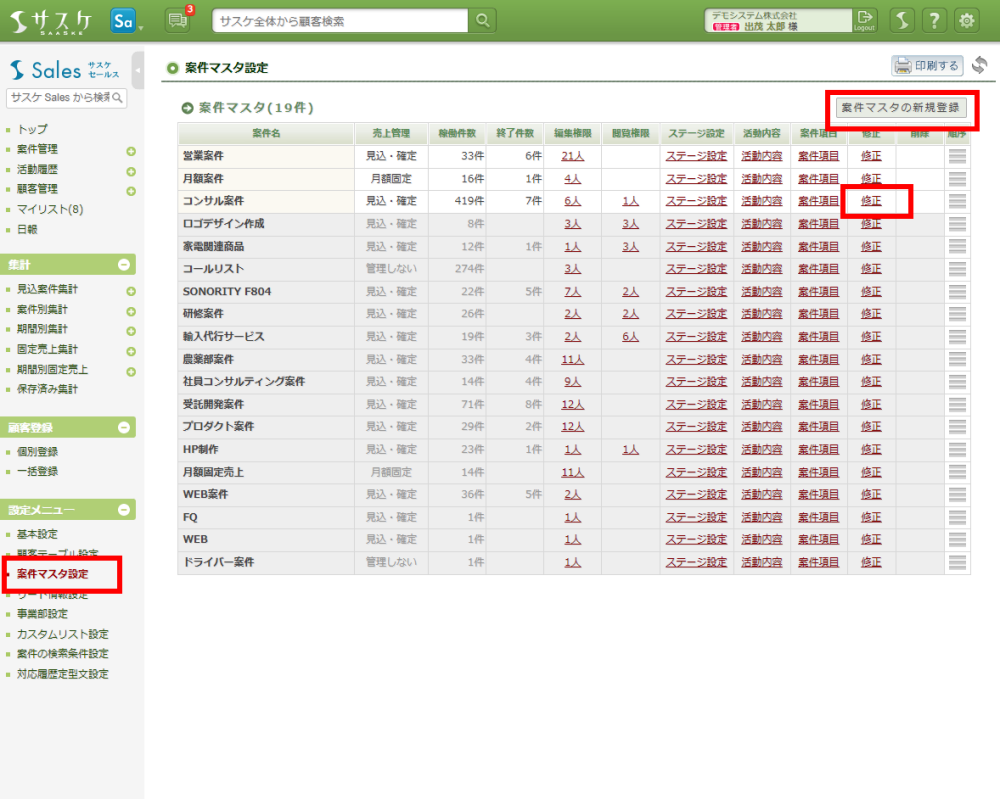This screenshot has width=1000, height=799.
Task: Click the 印刷する print button
Action: [x=927, y=66]
